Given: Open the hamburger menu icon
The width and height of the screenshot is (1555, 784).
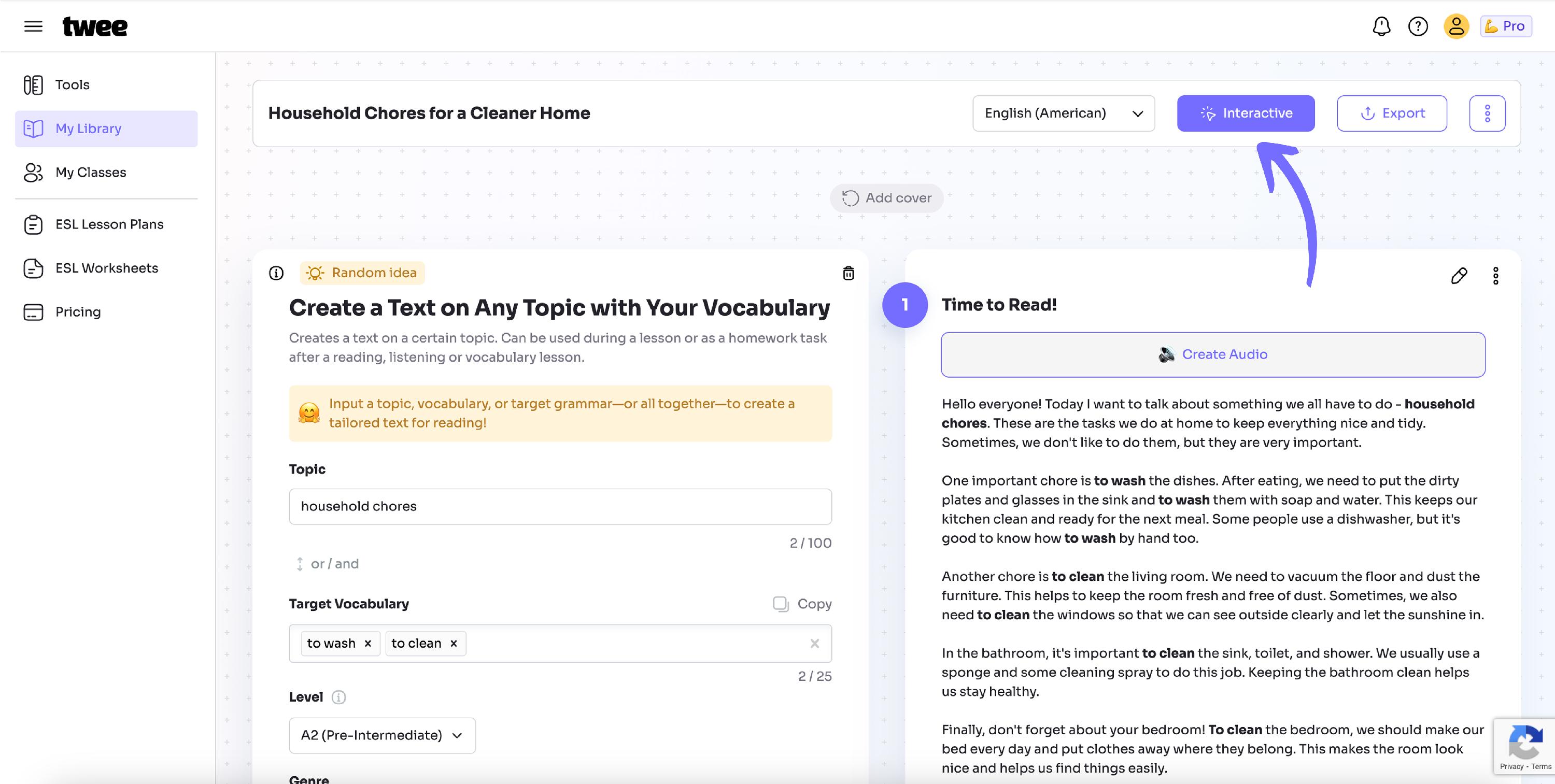Looking at the screenshot, I should pos(33,26).
